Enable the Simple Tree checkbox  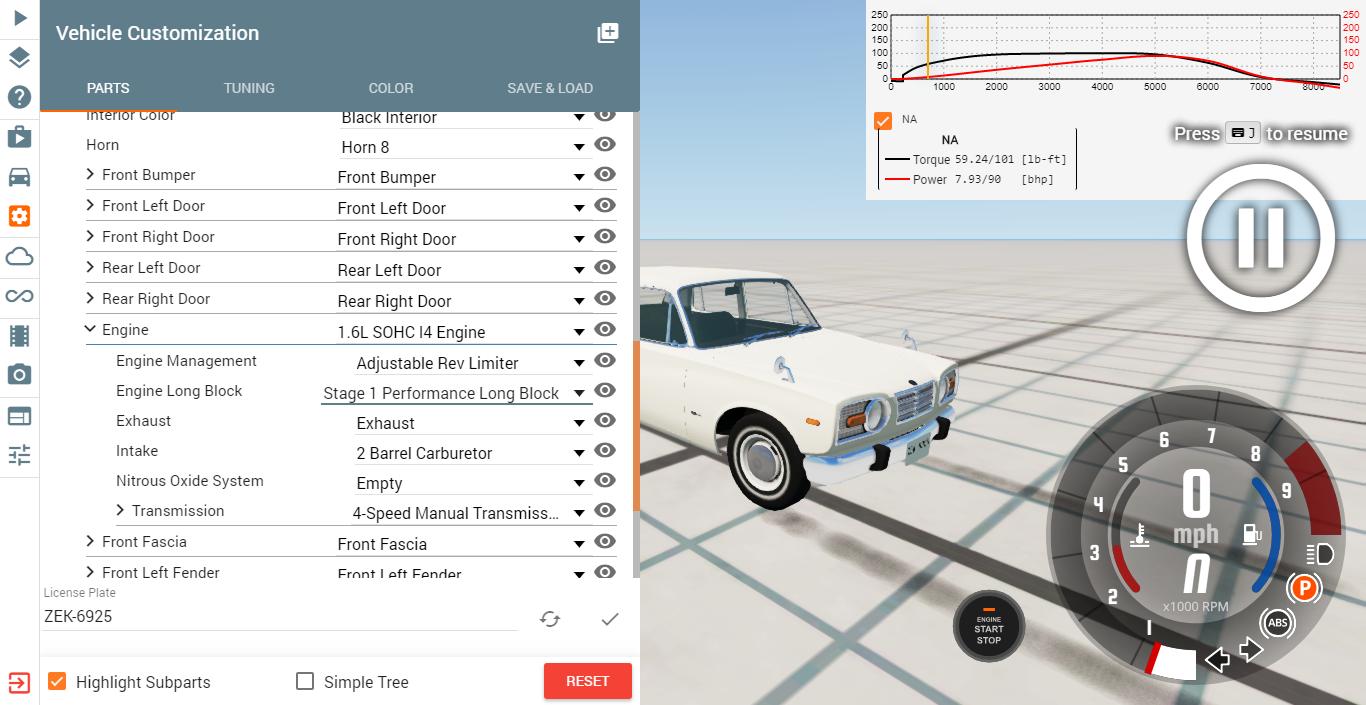click(305, 681)
